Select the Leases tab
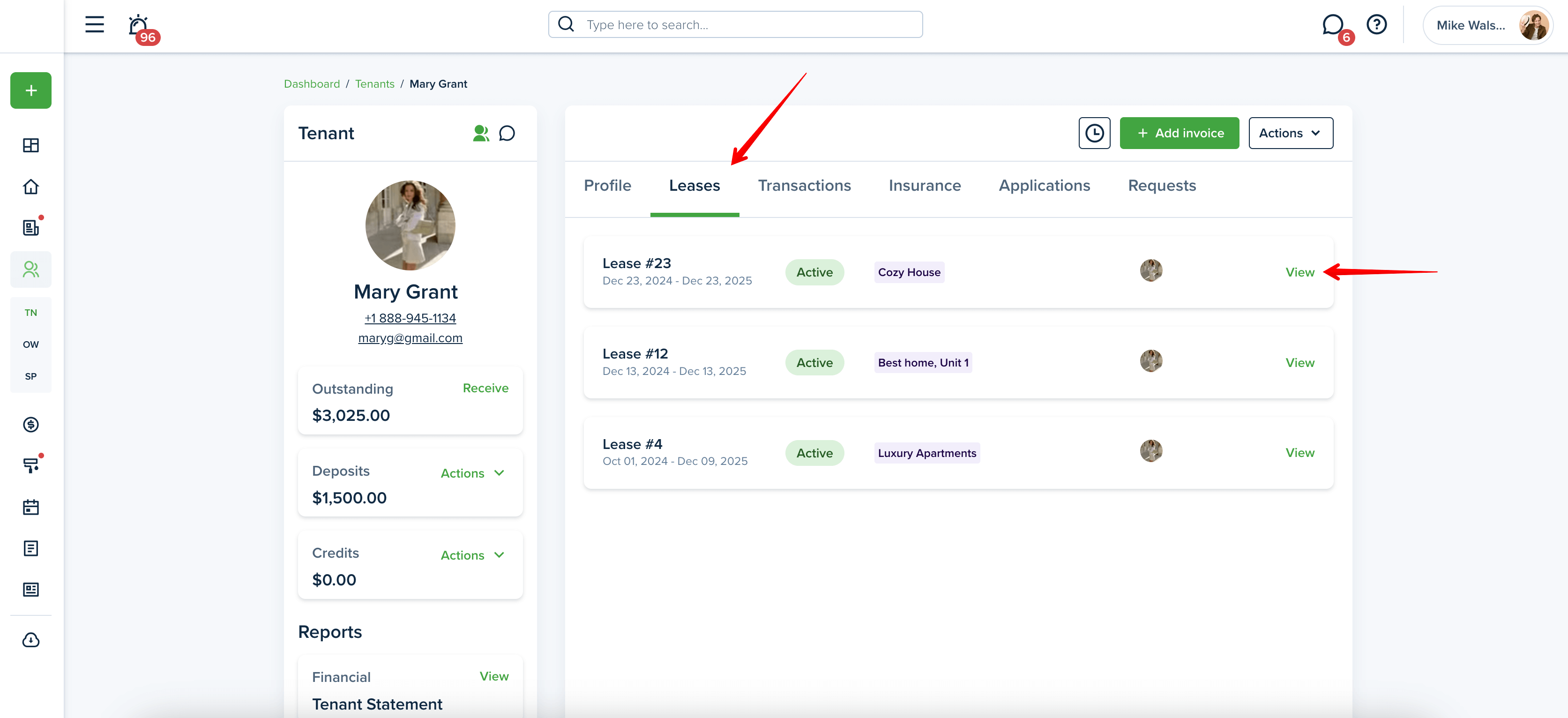Image resolution: width=1568 pixels, height=718 pixels. (694, 186)
